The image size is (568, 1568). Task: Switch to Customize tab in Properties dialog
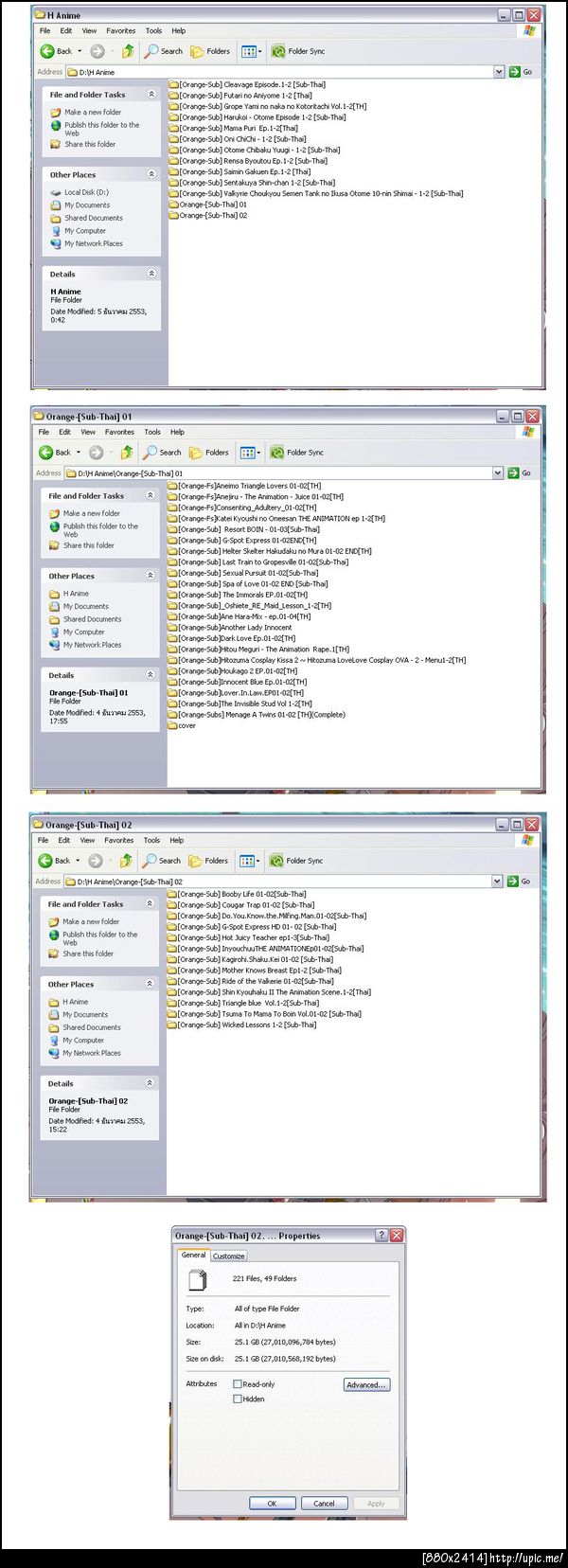click(228, 1256)
